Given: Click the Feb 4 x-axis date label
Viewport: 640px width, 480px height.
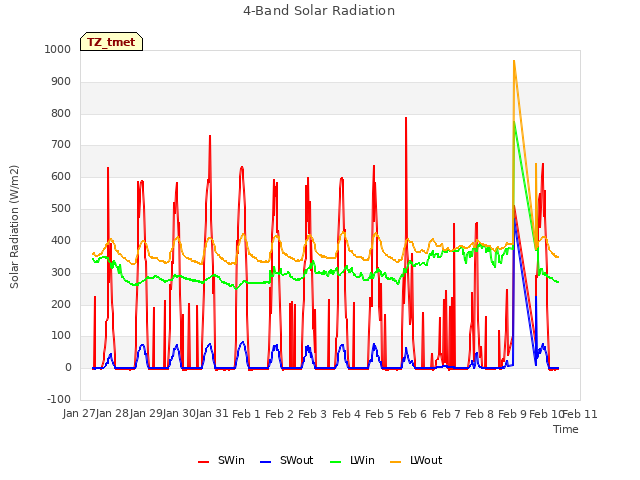Looking at the screenshot, I should [x=346, y=414].
